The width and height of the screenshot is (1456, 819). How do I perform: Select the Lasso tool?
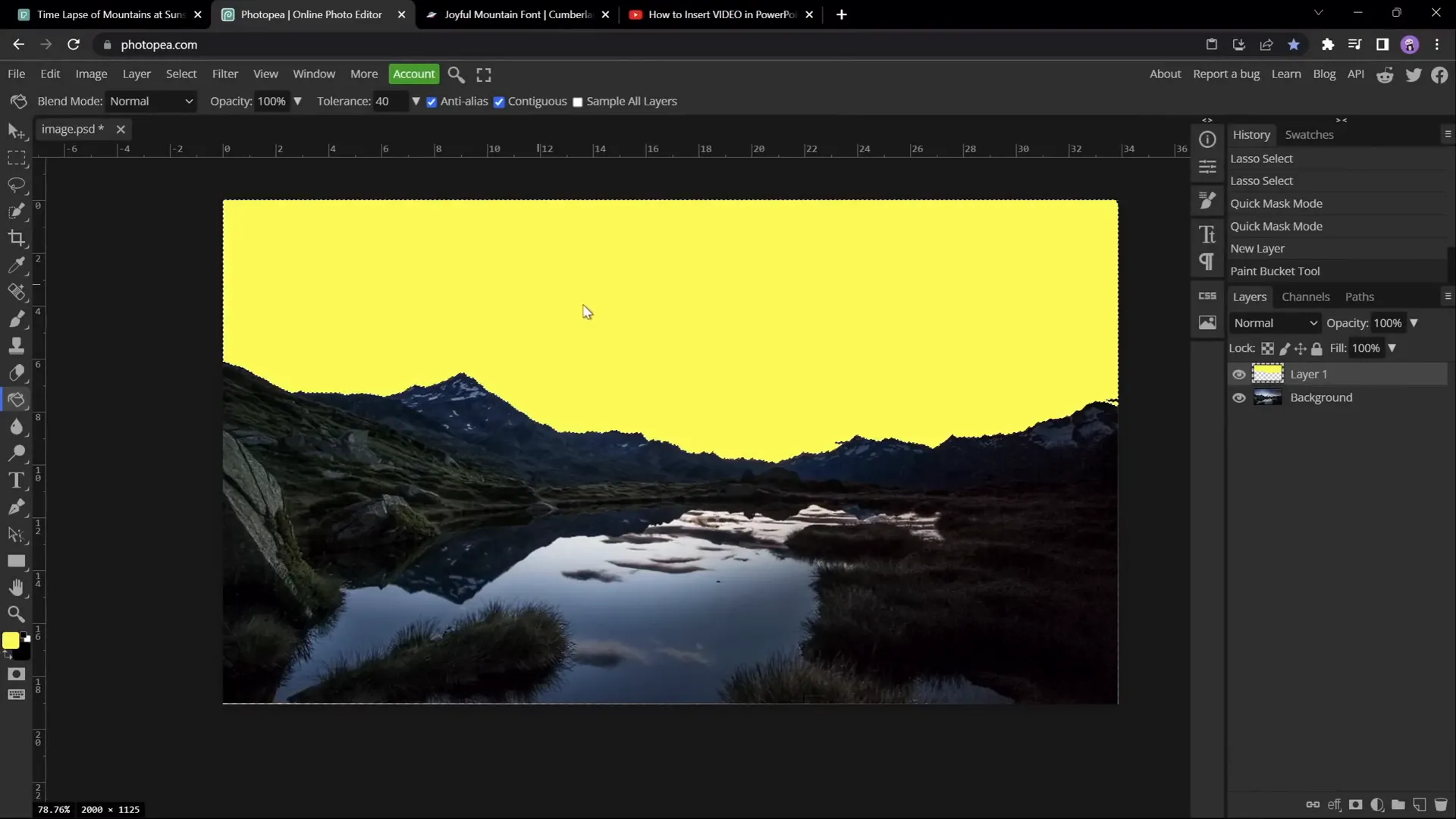click(16, 185)
